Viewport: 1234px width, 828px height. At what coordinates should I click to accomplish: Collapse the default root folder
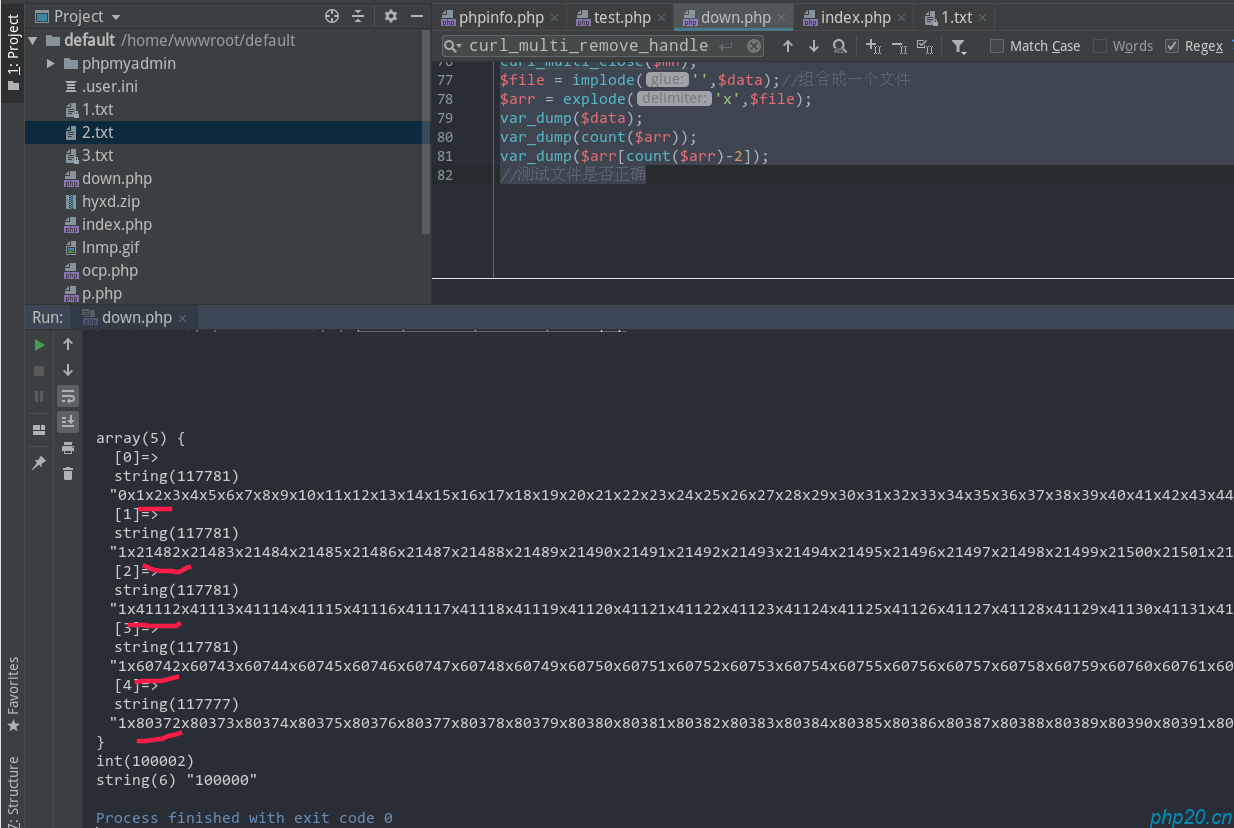pyautogui.click(x=32, y=40)
